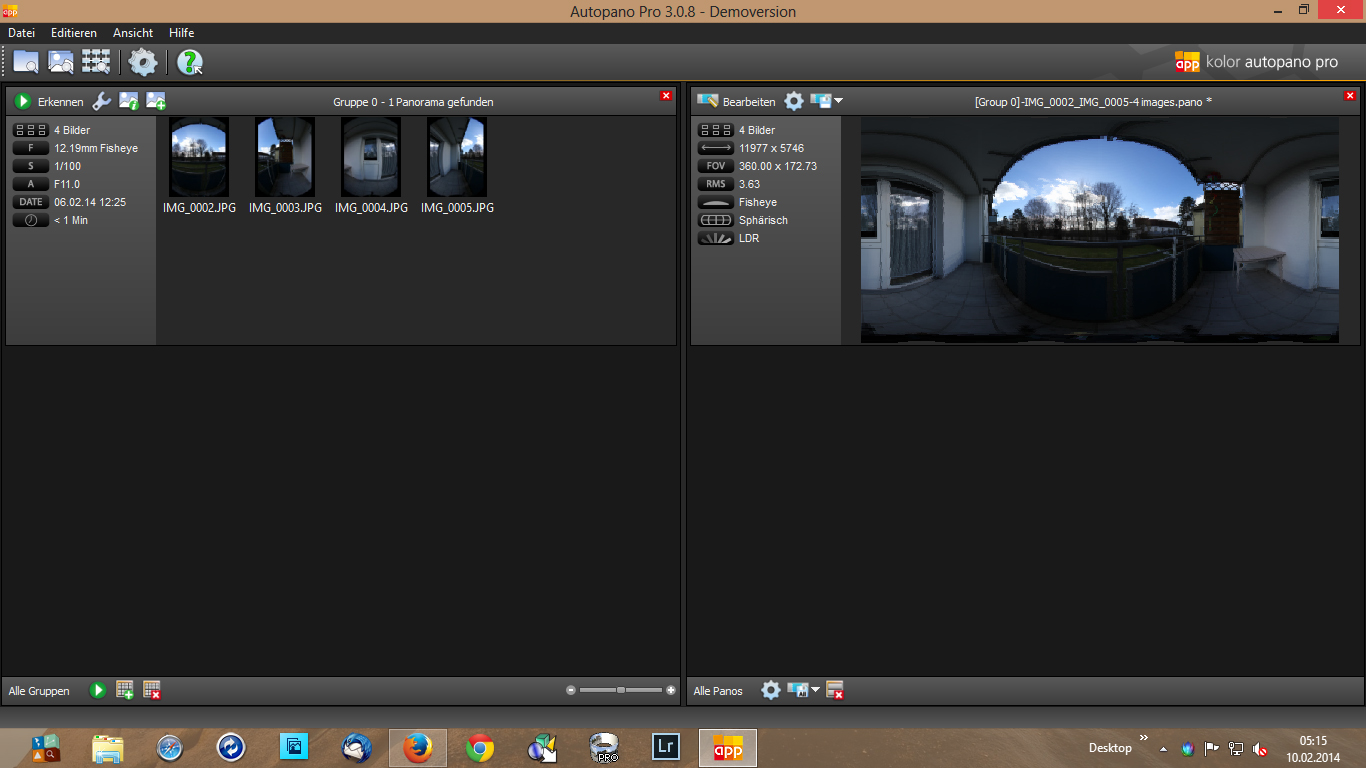Expand the save dropdown arrow beside Alle Panos
This screenshot has height=768, width=1366.
pyautogui.click(x=815, y=690)
